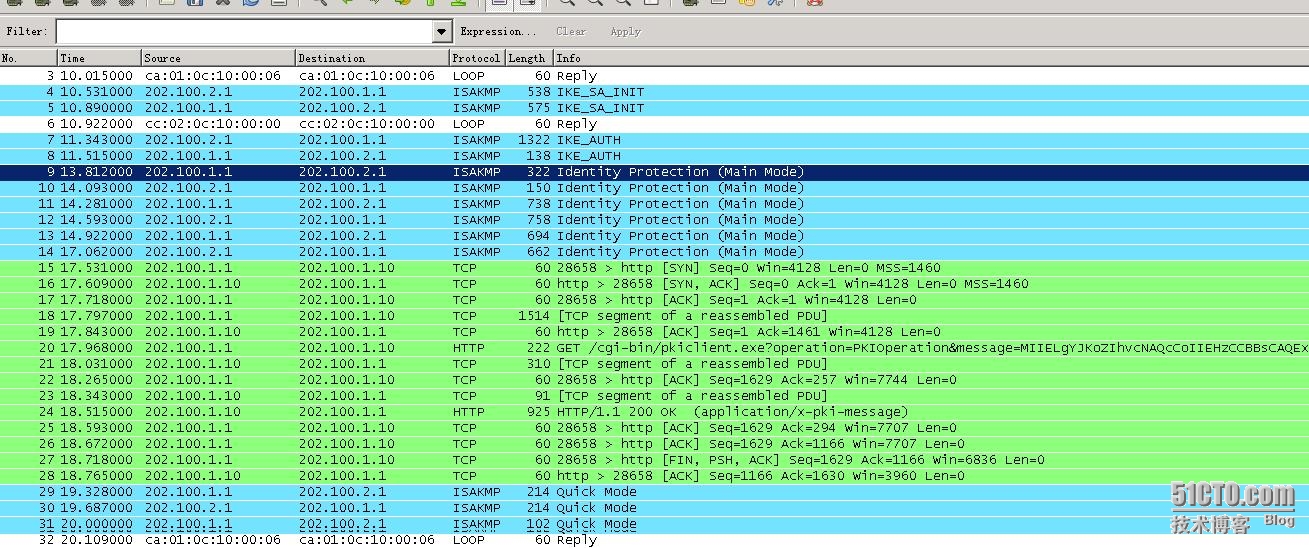Select packet 29 Quick Mode at 19.328000
This screenshot has width=1309, height=548.
[x=654, y=492]
